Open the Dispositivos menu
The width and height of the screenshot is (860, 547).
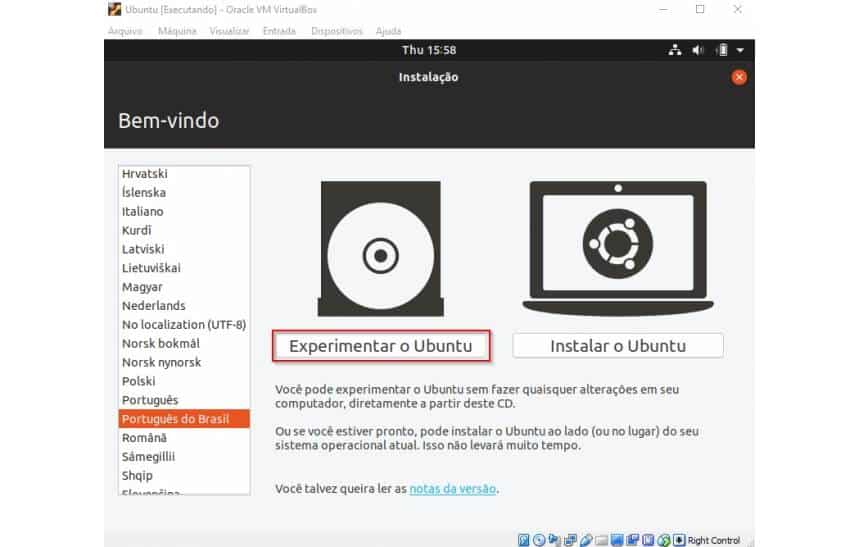click(x=337, y=31)
